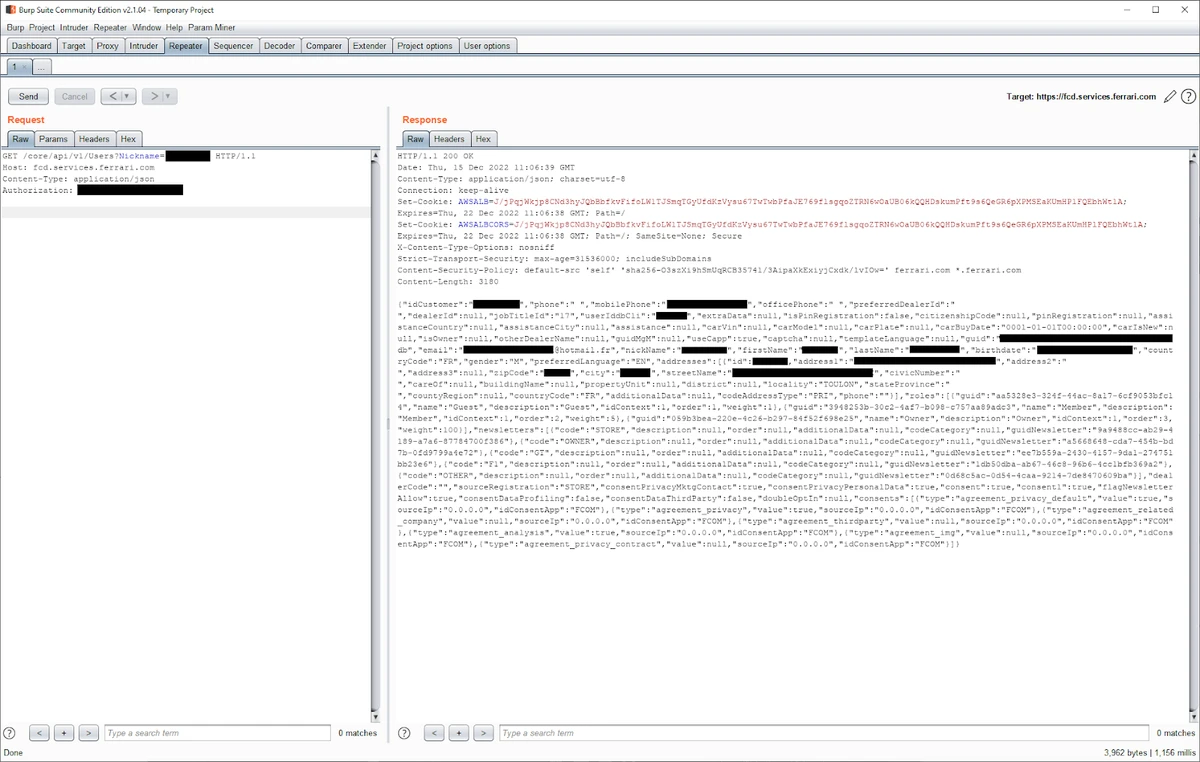Click the request search help icon
The image size is (1200, 762).
[x=10, y=733]
